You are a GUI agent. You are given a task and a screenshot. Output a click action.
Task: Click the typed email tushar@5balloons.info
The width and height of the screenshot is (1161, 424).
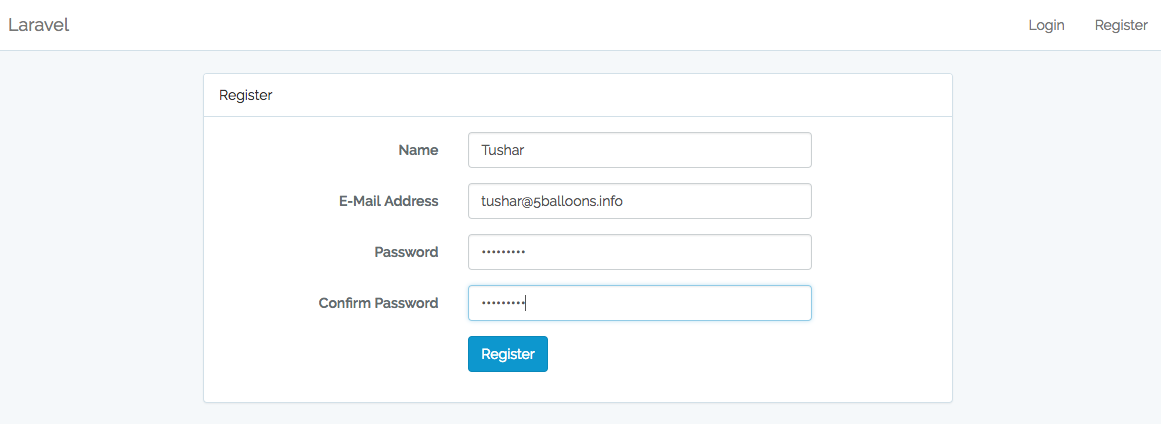(x=552, y=201)
